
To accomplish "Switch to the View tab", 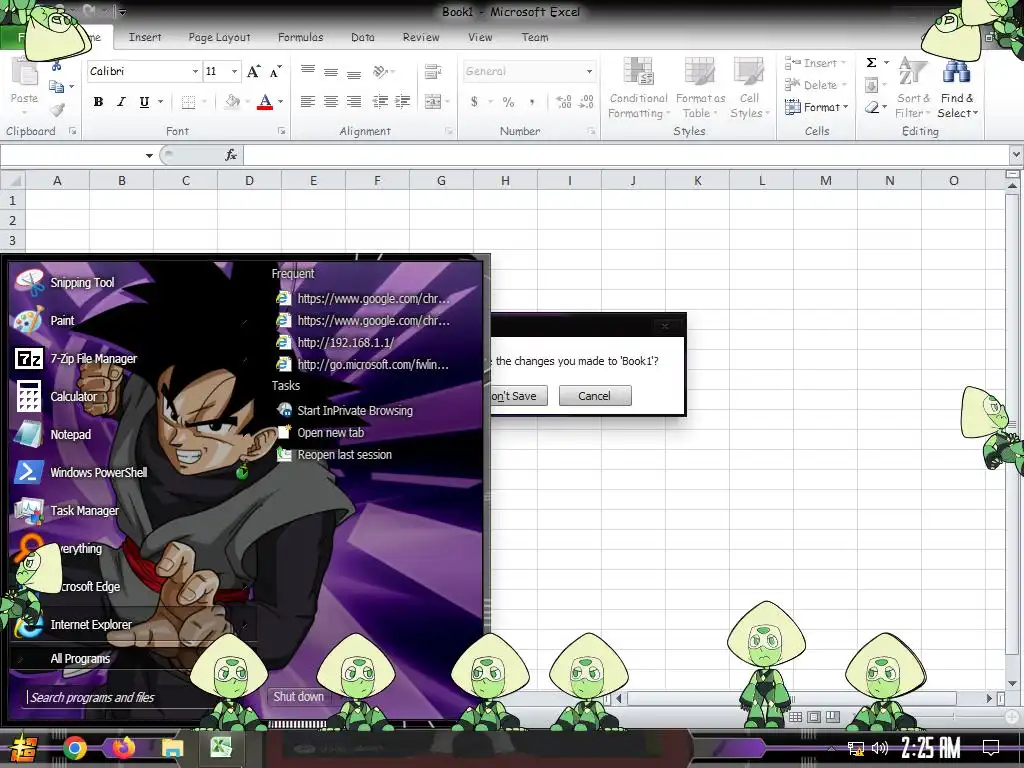I will (x=480, y=37).
